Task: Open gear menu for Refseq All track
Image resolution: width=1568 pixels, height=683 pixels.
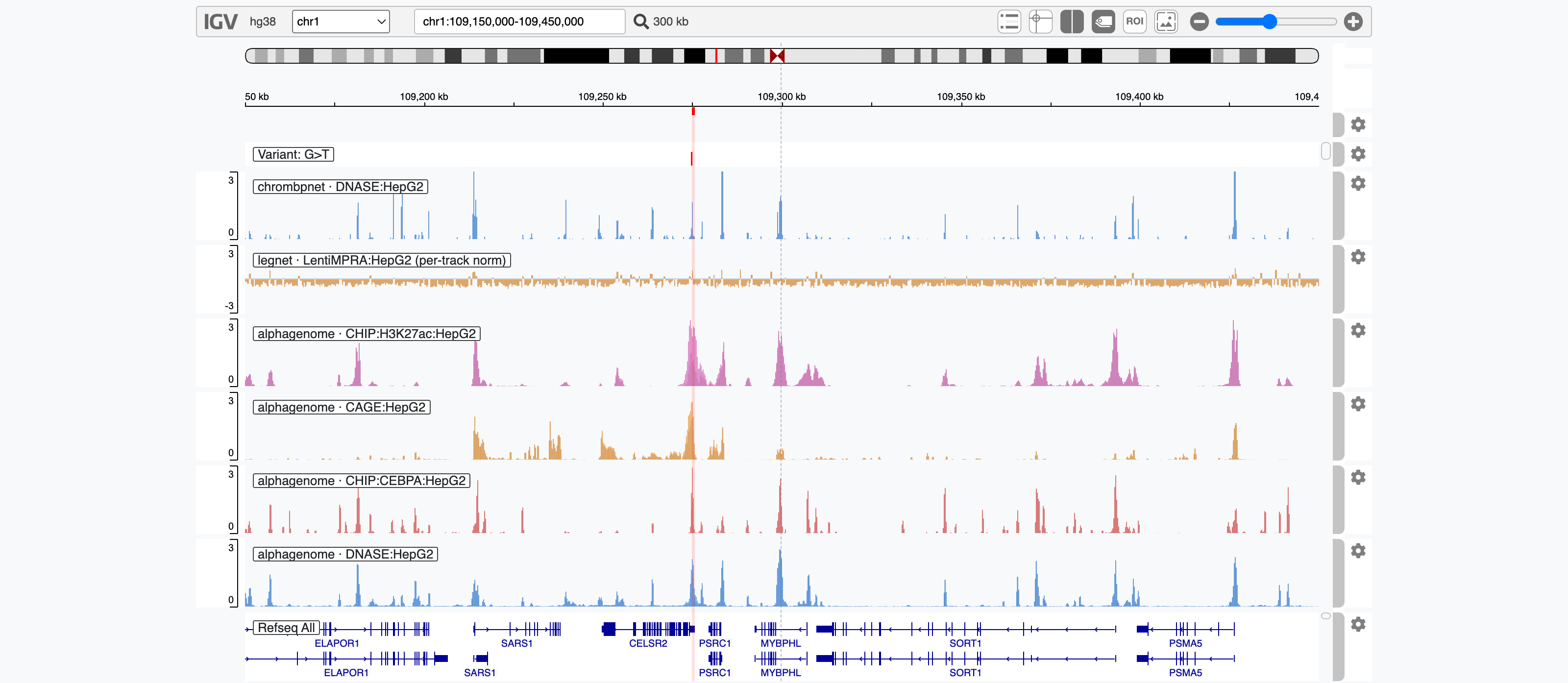Action: coord(1358,624)
